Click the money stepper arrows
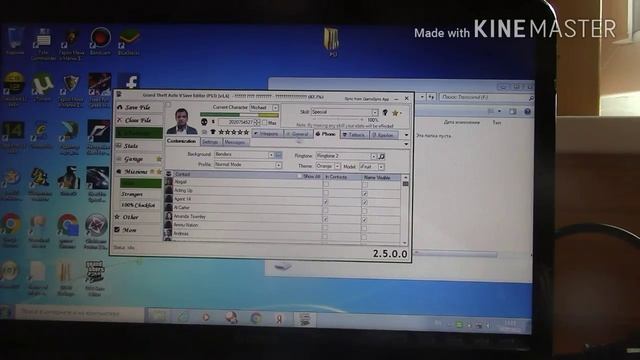The height and width of the screenshot is (360, 640). pyautogui.click(x=257, y=122)
